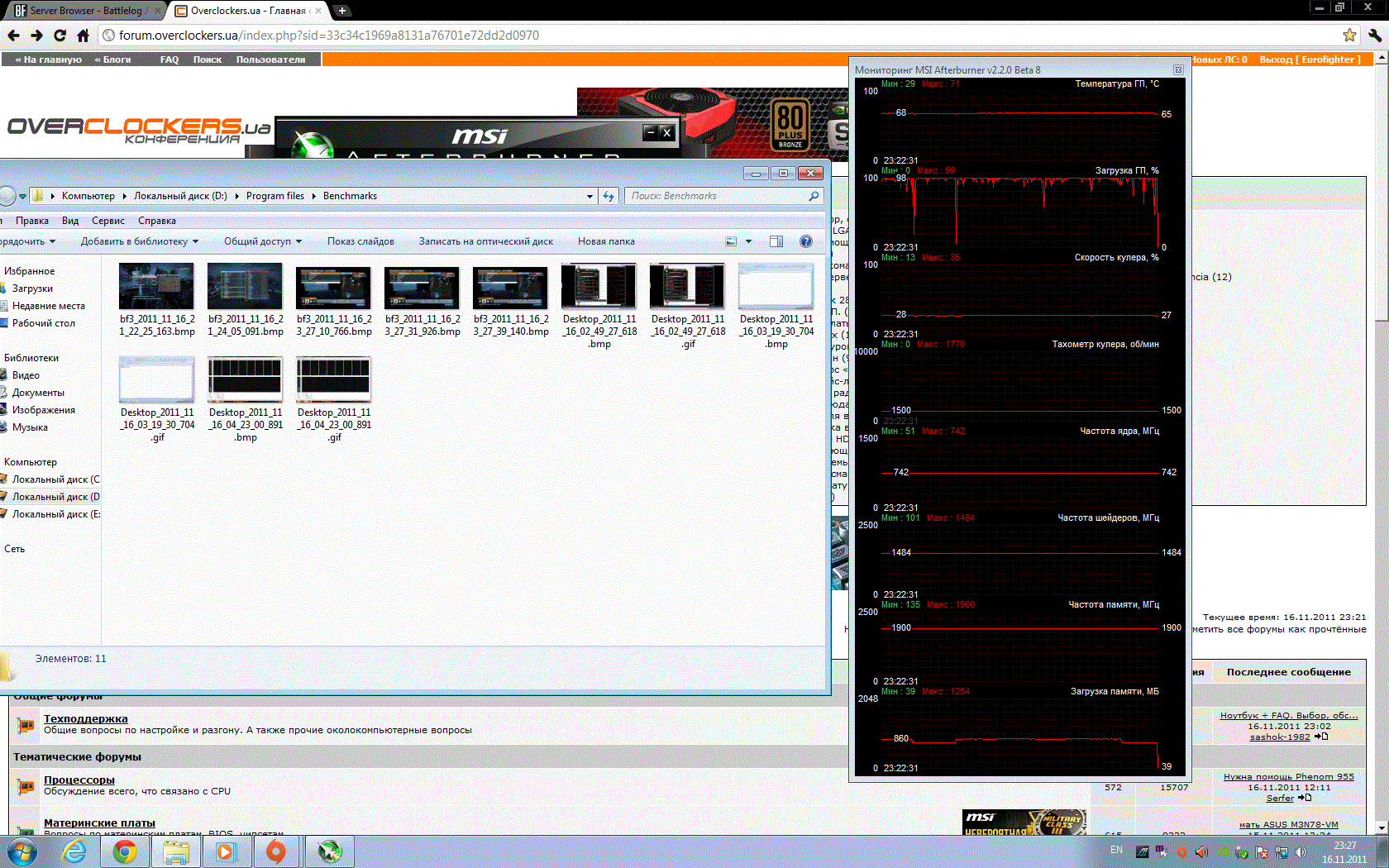The height and width of the screenshot is (868, 1389).
Task: Open Chrome wrench settings menu
Action: (x=1375, y=36)
